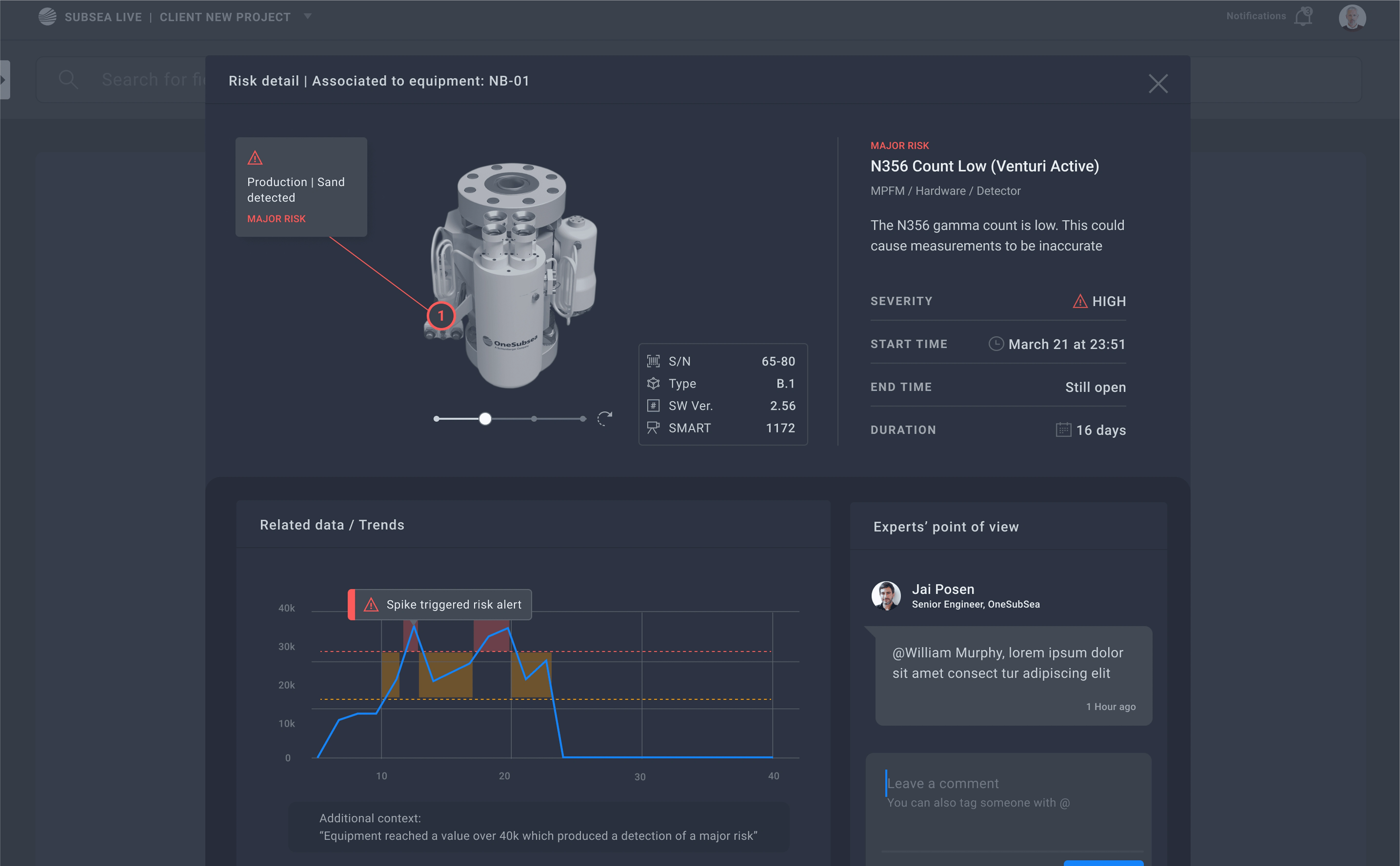Click the cube icon next to Type
Screen dimensions: 1400x866
[653, 383]
